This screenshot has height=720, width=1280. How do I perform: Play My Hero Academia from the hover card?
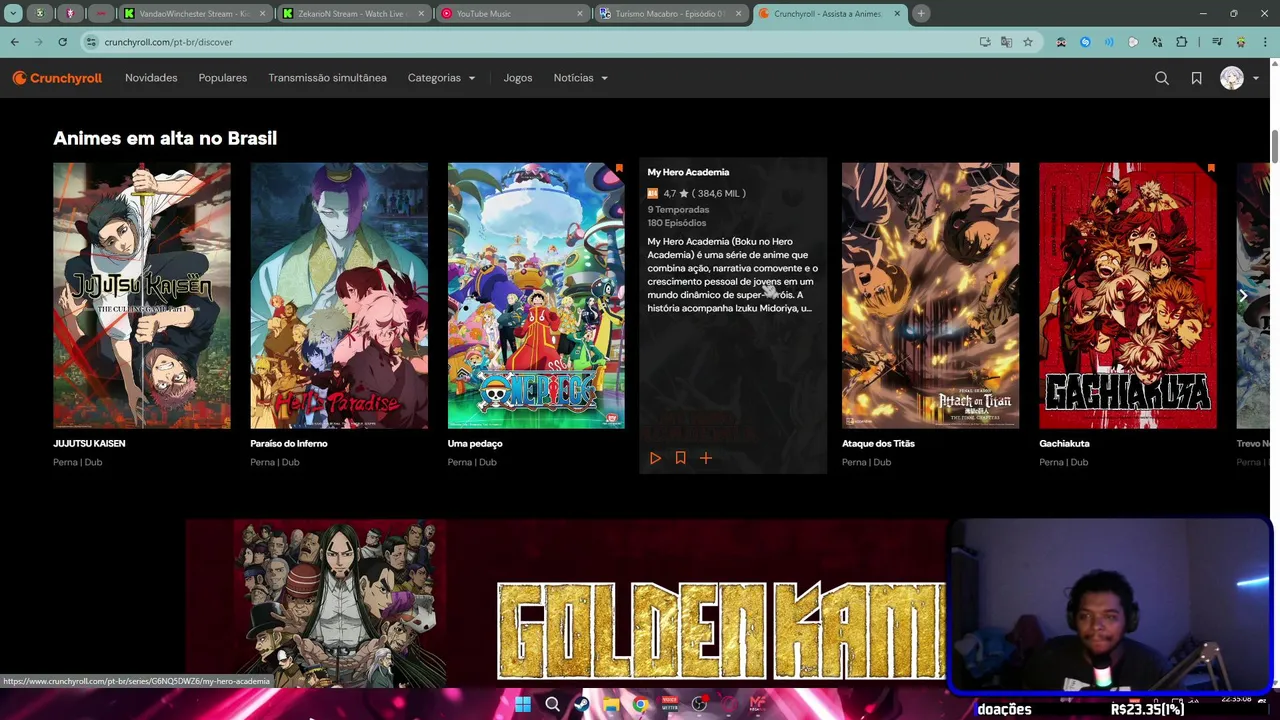(x=655, y=458)
